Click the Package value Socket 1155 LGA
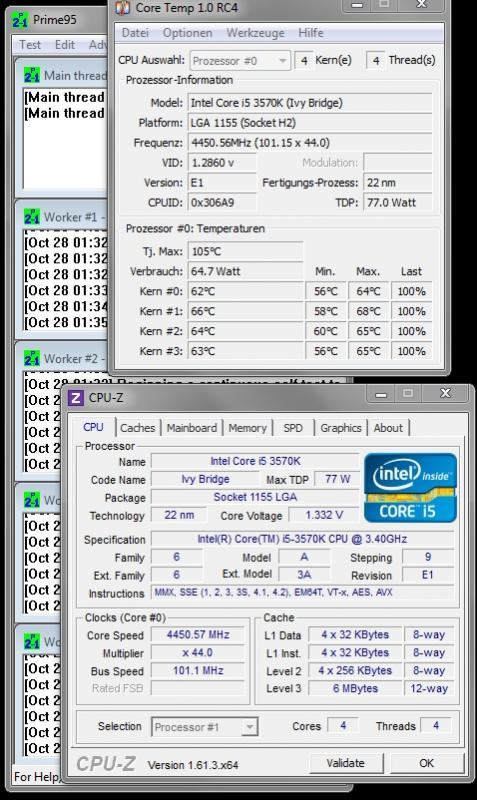Screen dimensions: 477x800 [x=255, y=497]
